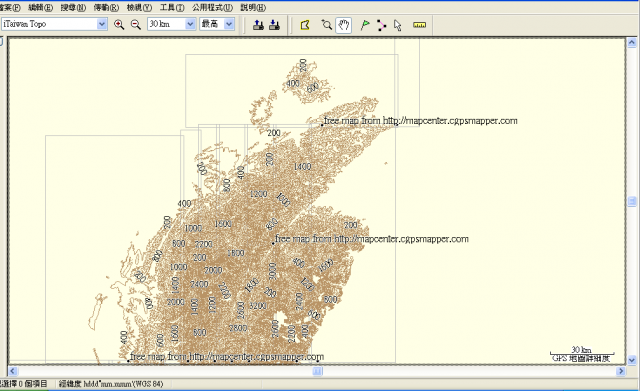The height and width of the screenshot is (391, 640).
Task: Select the green flag waypoint tool
Action: (x=365, y=25)
